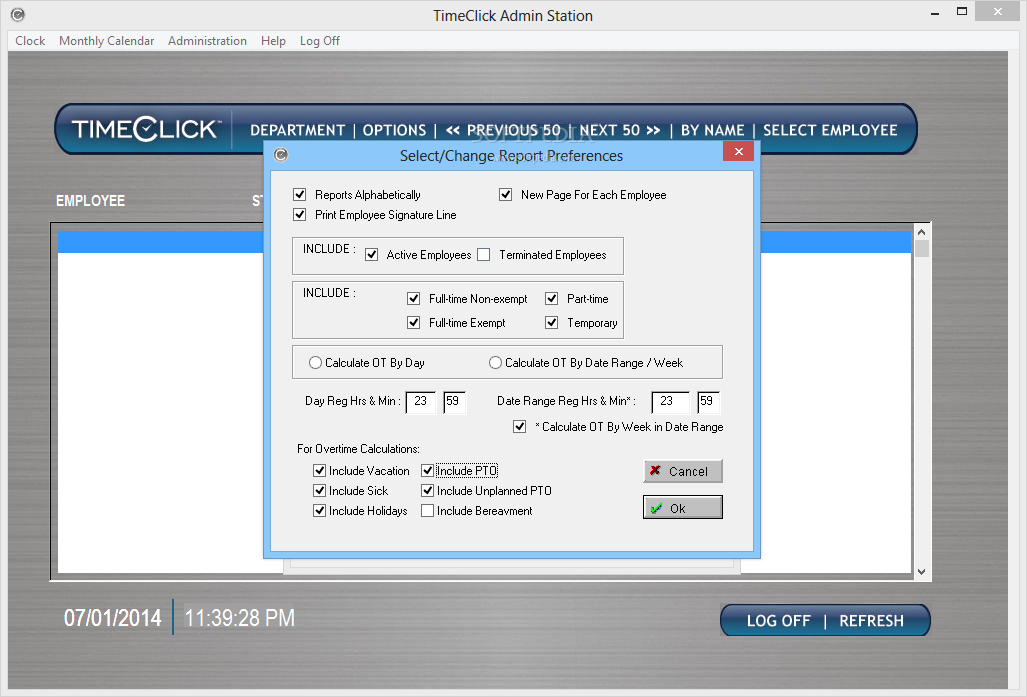Open the Administration menu
Viewport: 1027px width, 697px height.
(207, 41)
